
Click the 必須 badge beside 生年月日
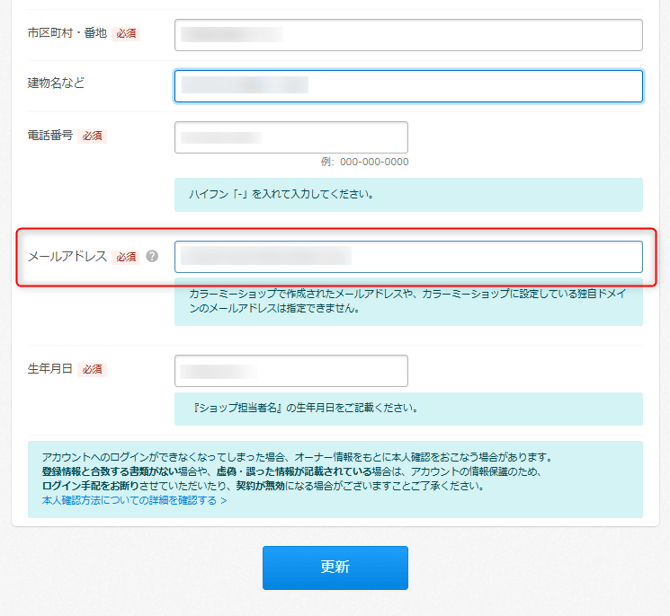(x=92, y=370)
